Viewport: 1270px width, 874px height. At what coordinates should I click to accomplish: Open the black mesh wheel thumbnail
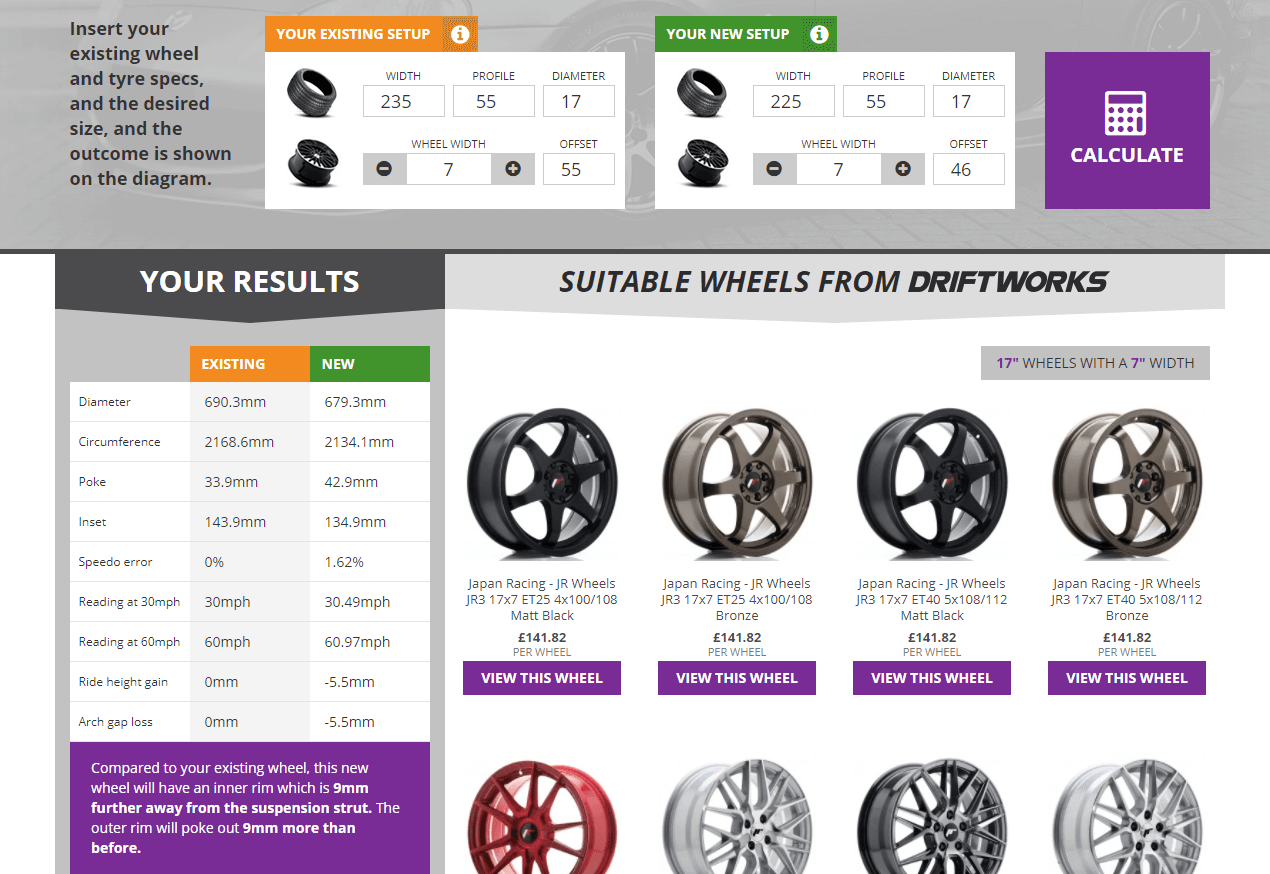(932, 816)
